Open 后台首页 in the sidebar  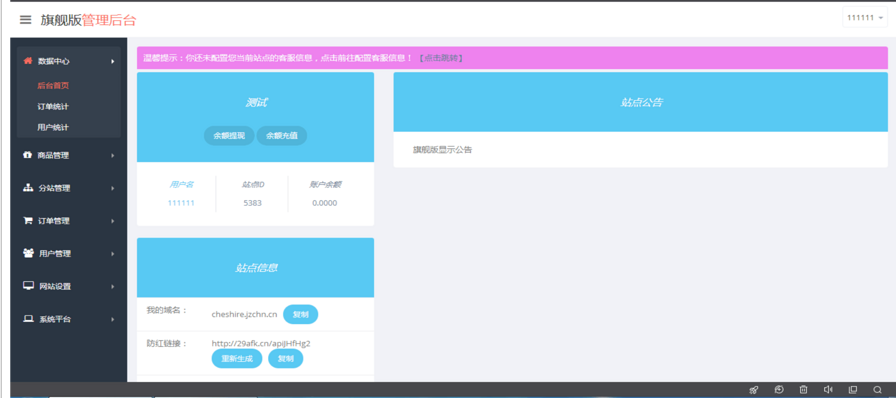point(53,85)
